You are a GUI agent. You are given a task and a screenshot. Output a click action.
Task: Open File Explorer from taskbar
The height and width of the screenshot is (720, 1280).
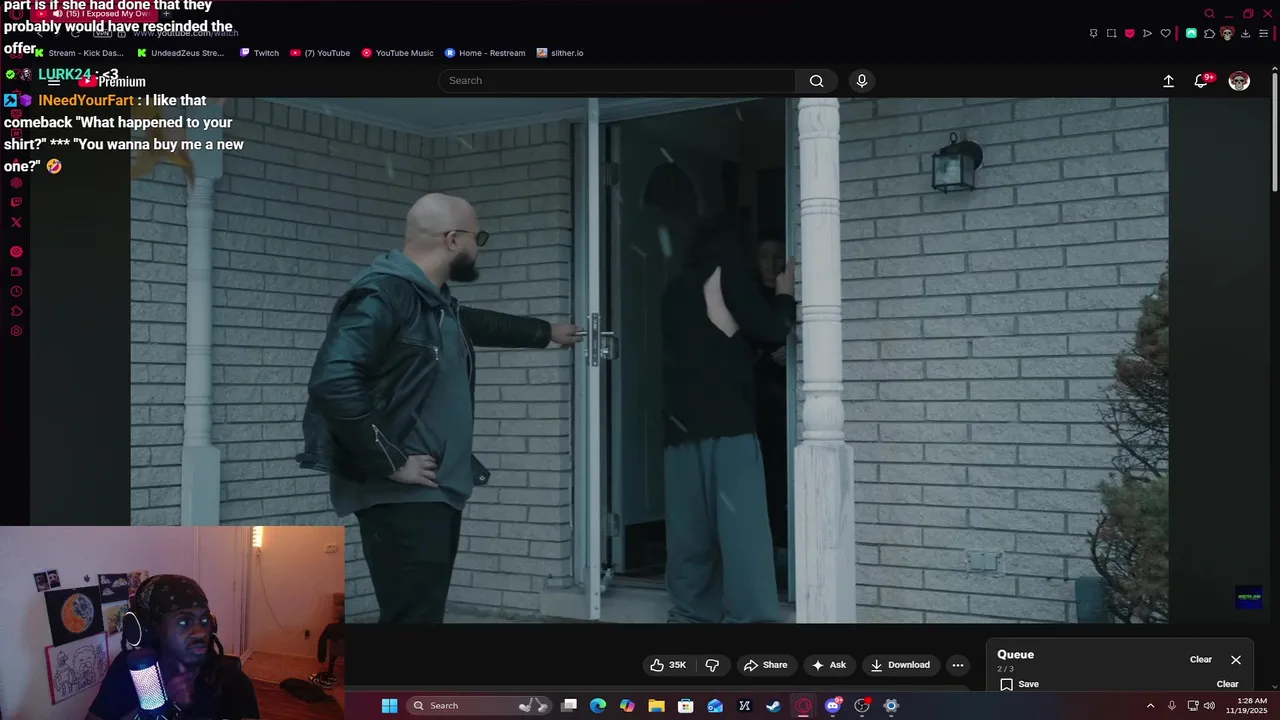coord(656,706)
